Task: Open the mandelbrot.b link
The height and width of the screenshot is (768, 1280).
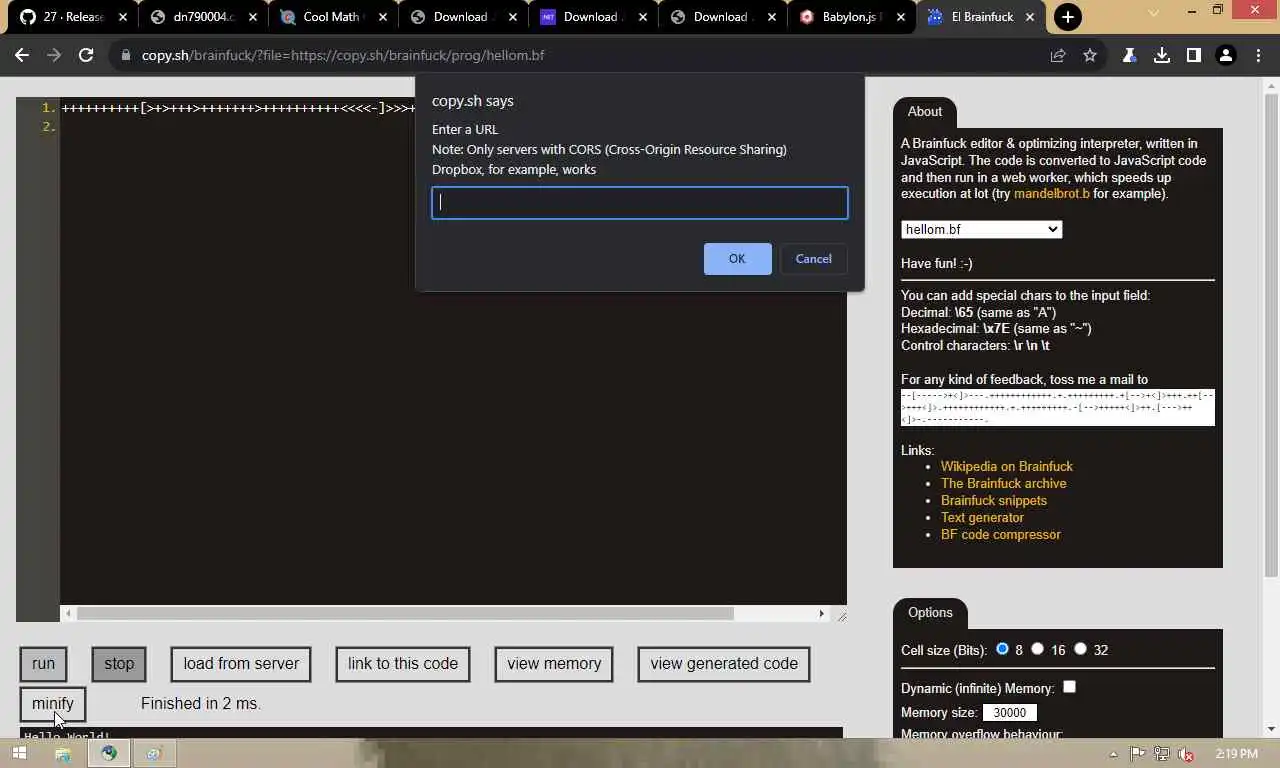Action: pos(1051,194)
